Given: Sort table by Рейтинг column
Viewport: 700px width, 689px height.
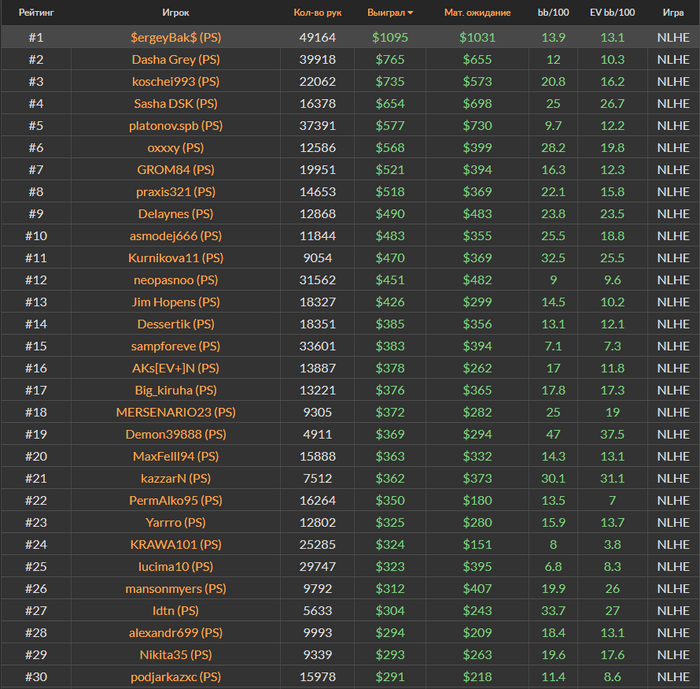Looking at the screenshot, I should pyautogui.click(x=36, y=13).
